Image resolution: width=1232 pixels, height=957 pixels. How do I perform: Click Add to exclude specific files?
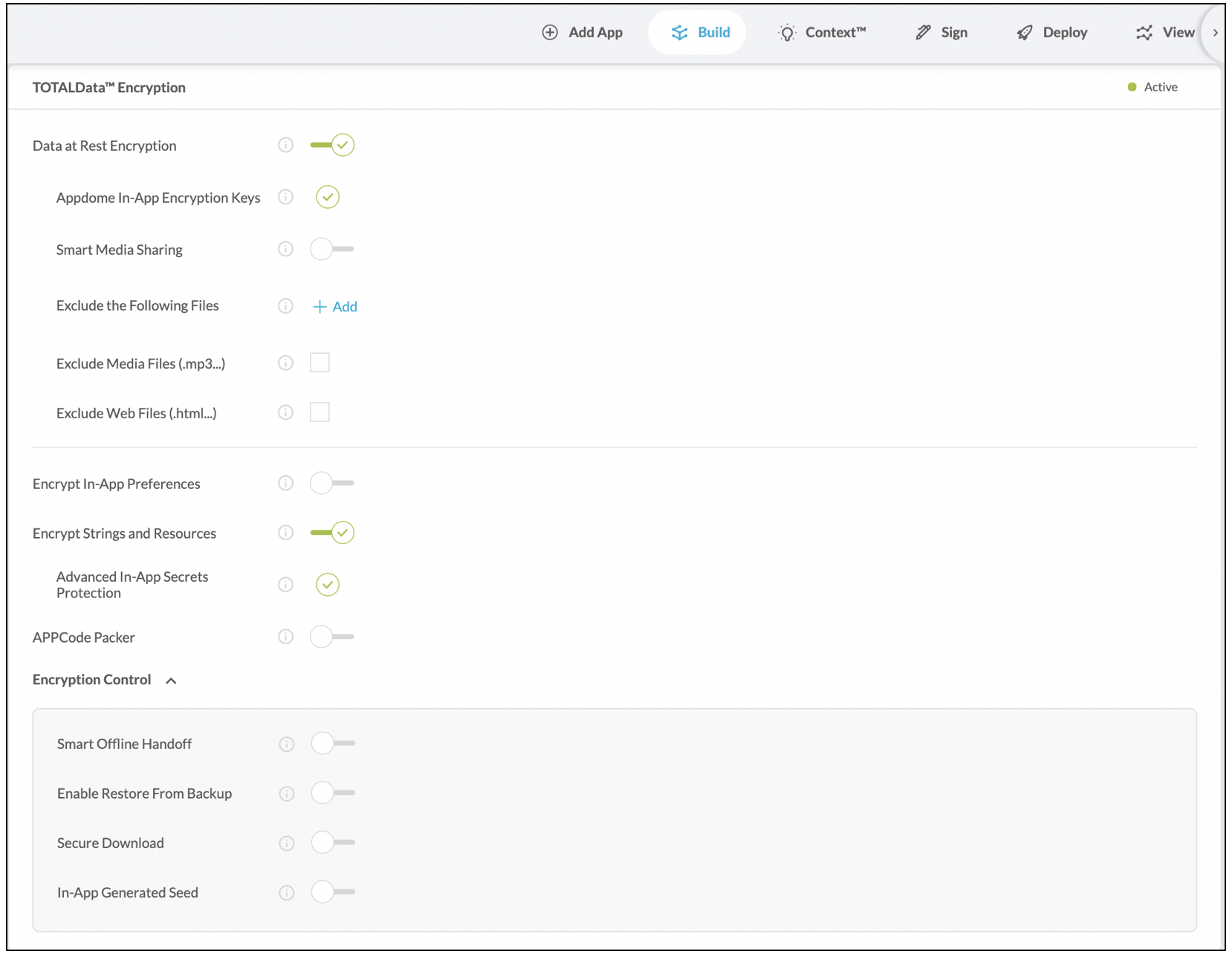coord(335,307)
